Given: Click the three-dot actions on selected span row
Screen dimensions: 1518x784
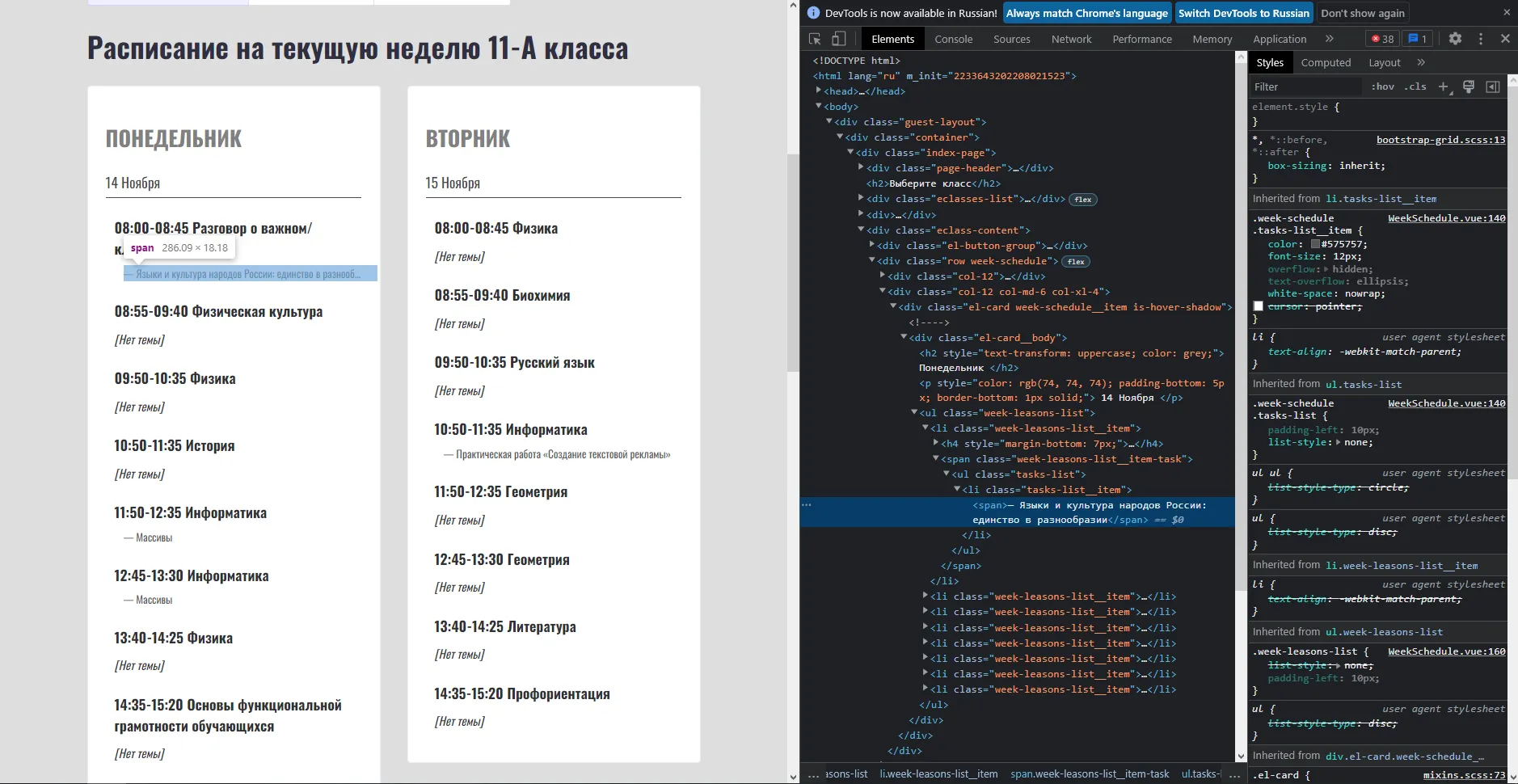Looking at the screenshot, I should coord(807,505).
